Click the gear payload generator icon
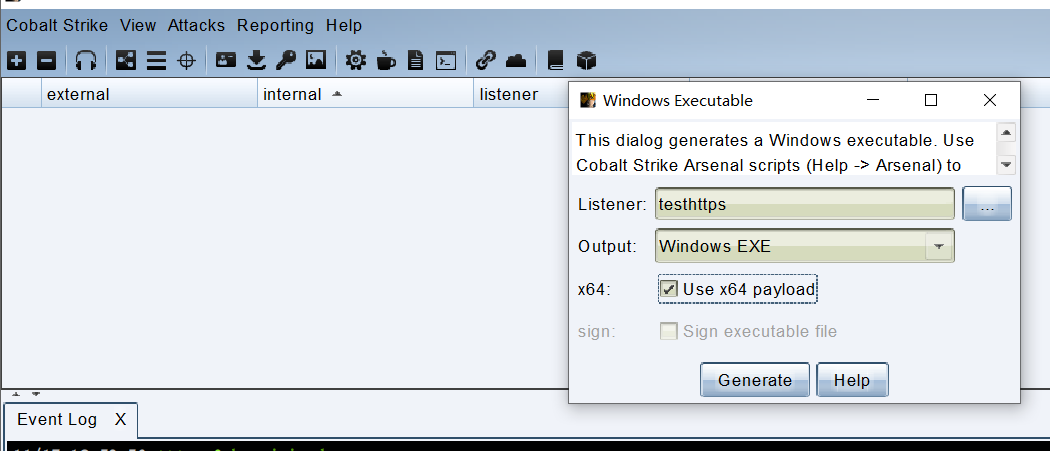Image resolution: width=1050 pixels, height=451 pixels. [356, 61]
